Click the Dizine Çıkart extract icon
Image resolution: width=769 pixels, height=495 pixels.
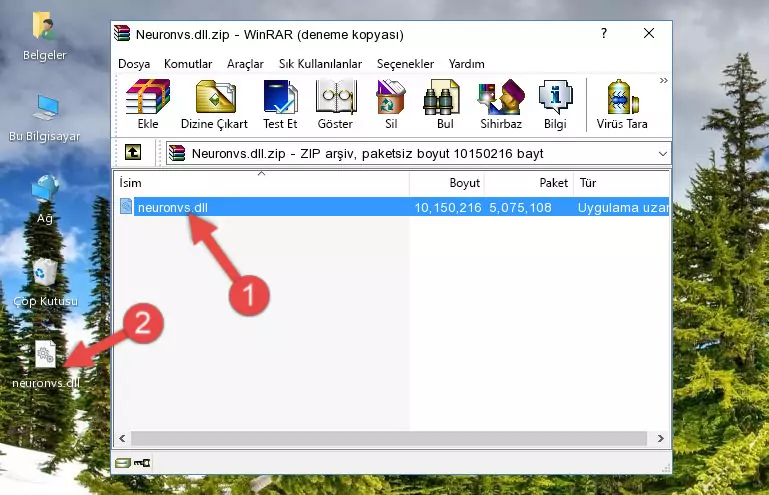tap(214, 104)
